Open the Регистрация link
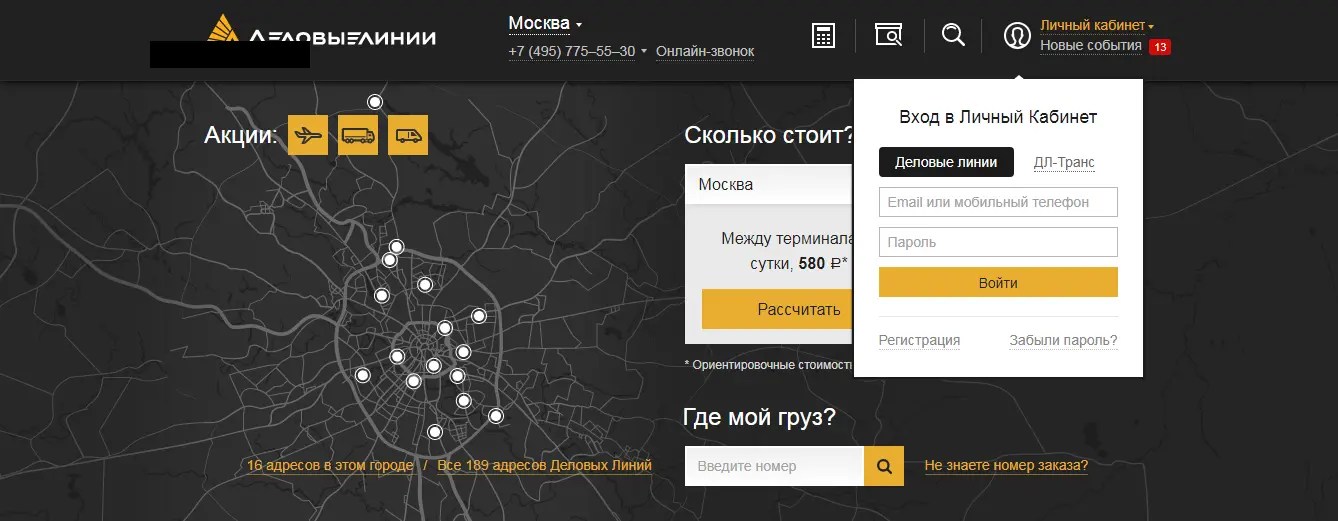 pyautogui.click(x=919, y=340)
